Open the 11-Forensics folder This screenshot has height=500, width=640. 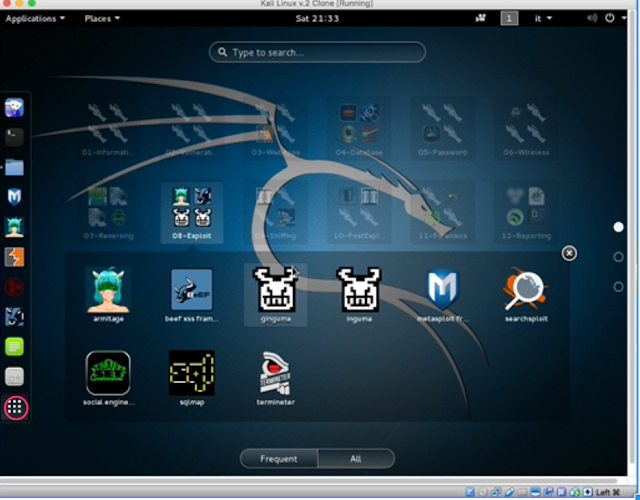[x=442, y=213]
